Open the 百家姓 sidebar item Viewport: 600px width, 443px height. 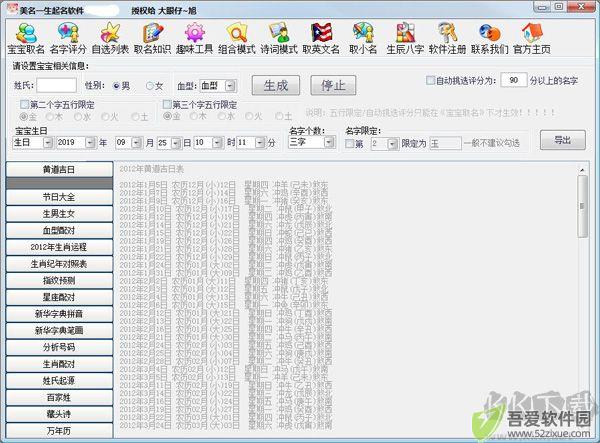pos(59,397)
